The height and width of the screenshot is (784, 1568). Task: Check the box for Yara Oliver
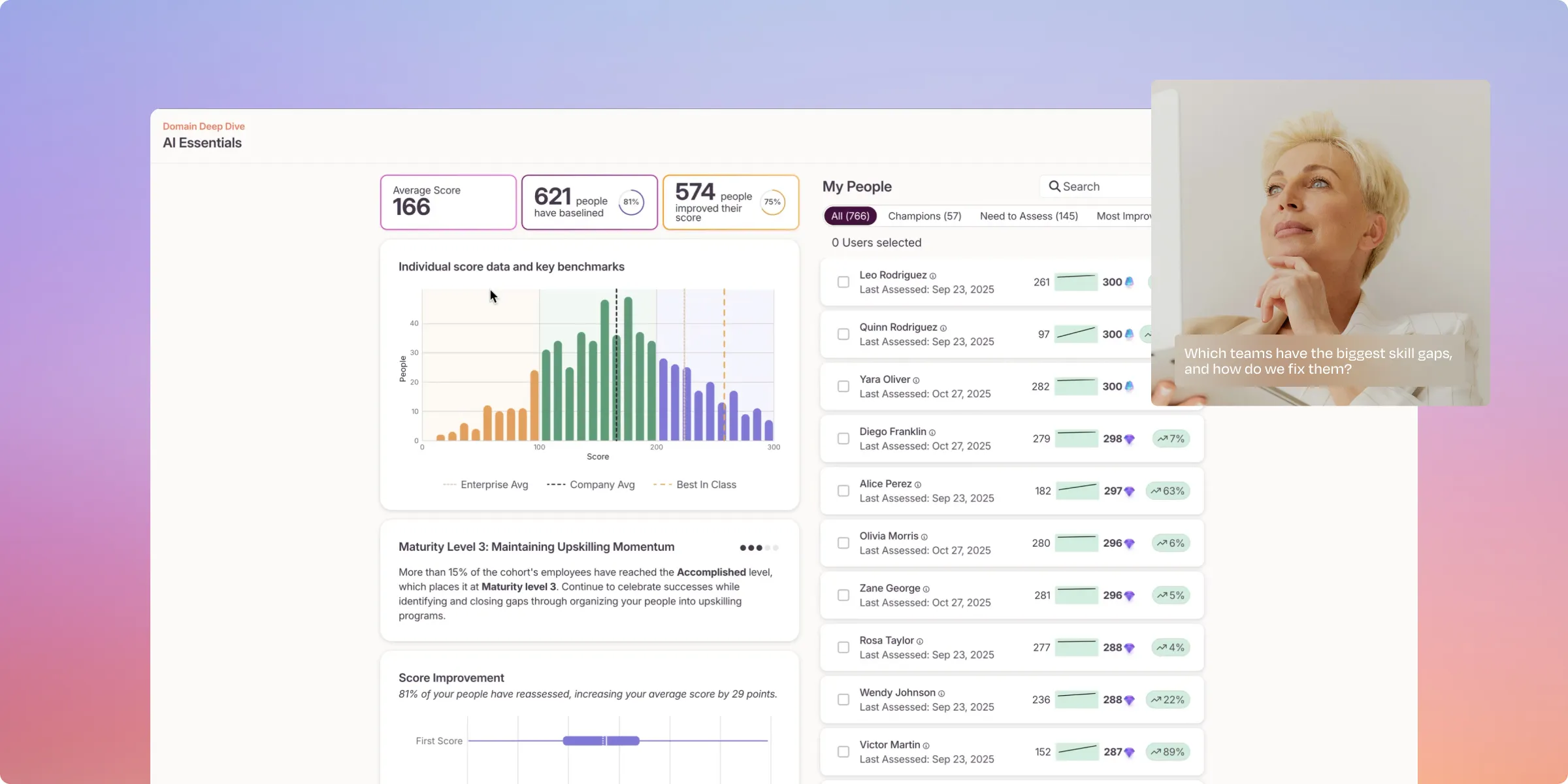[843, 387]
